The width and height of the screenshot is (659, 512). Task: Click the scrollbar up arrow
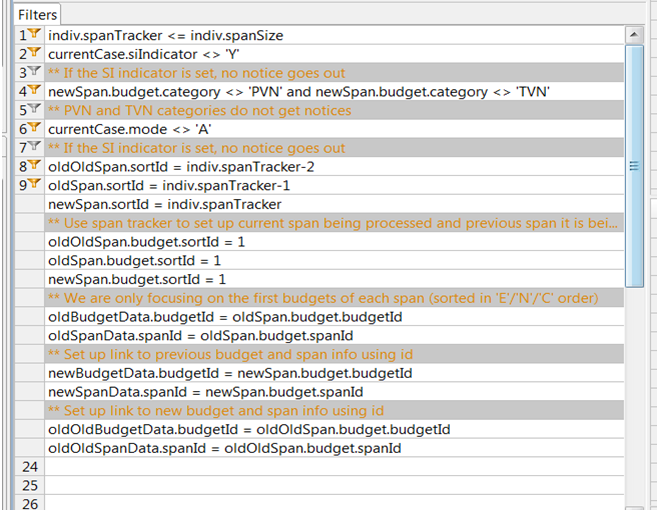pos(634,34)
